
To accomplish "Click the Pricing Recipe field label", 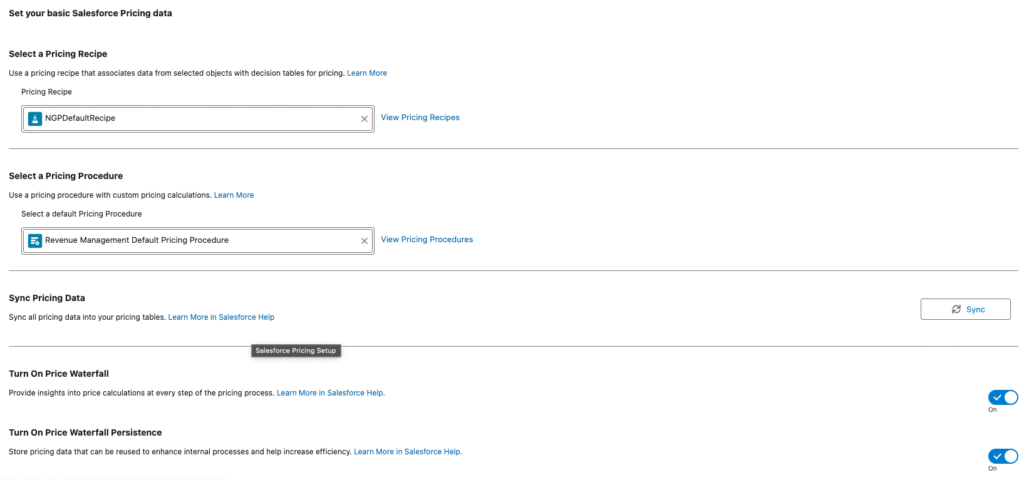I will pyautogui.click(x=46, y=91).
